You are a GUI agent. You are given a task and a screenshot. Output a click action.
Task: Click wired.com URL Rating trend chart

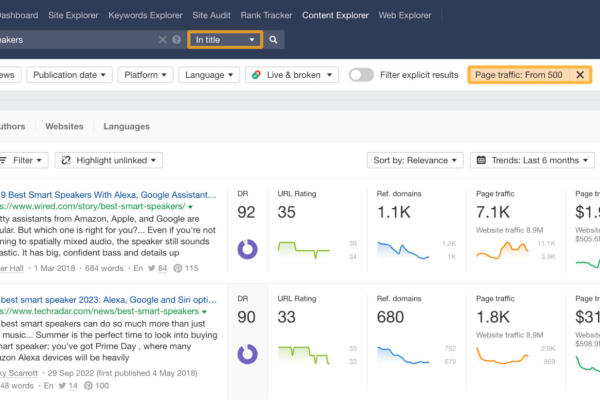click(304, 250)
